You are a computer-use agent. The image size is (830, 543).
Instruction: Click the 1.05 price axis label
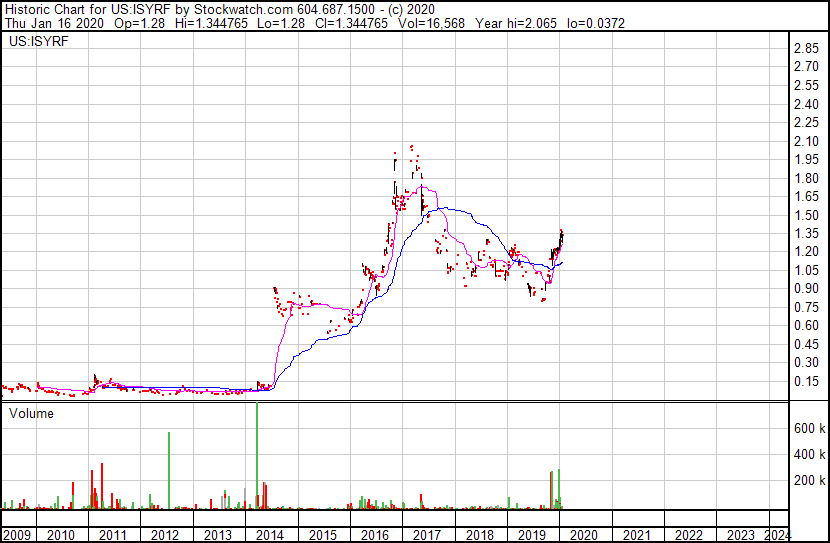[x=806, y=270]
